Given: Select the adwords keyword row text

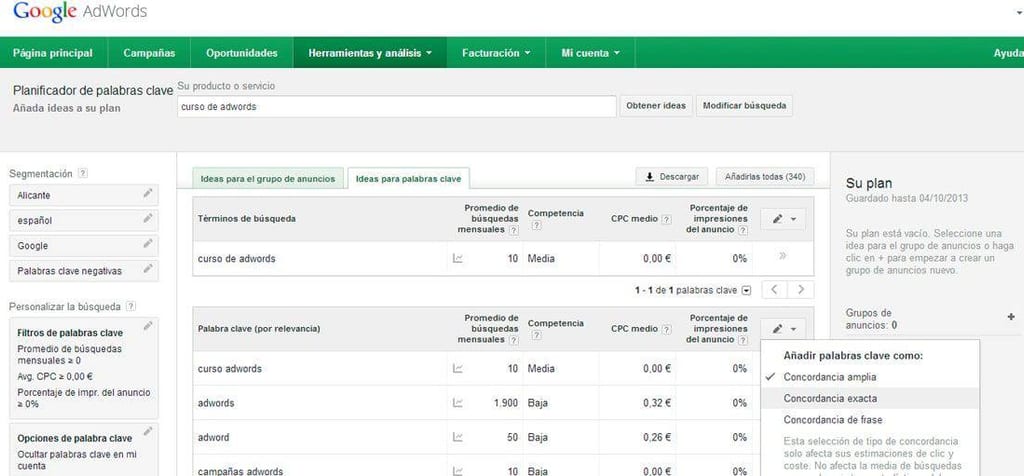Looking at the screenshot, I should [216, 403].
